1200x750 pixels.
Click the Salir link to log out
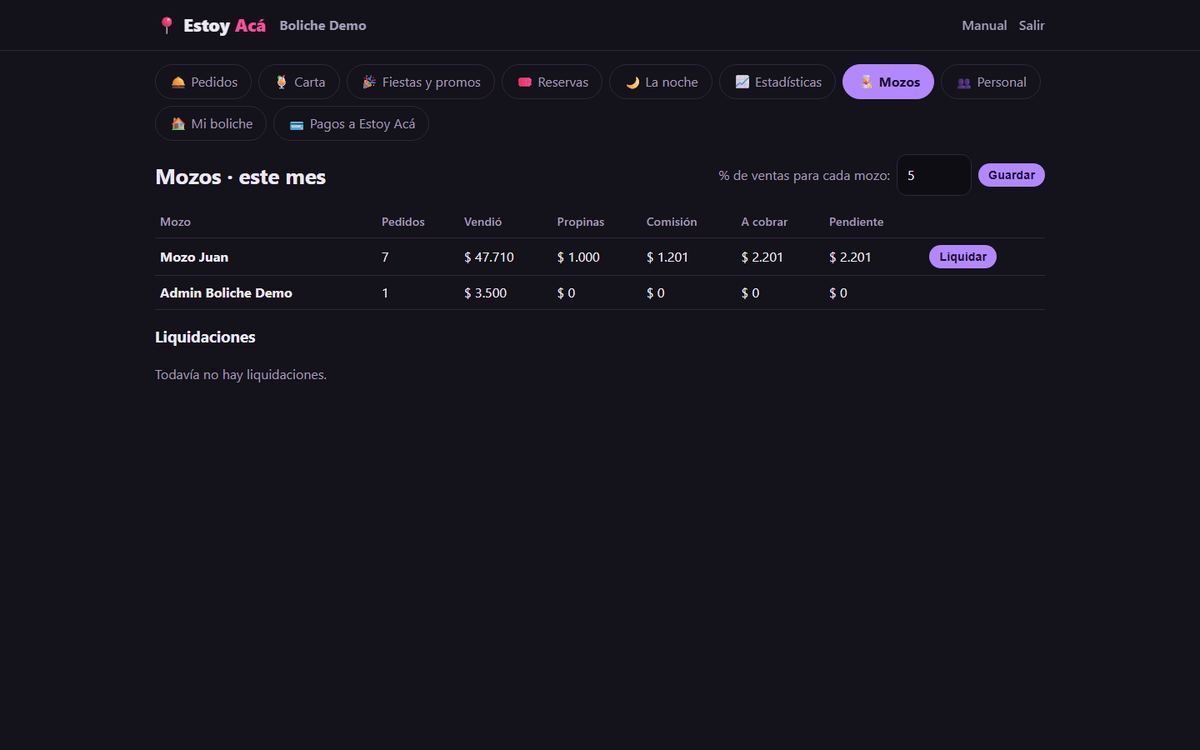point(1032,26)
